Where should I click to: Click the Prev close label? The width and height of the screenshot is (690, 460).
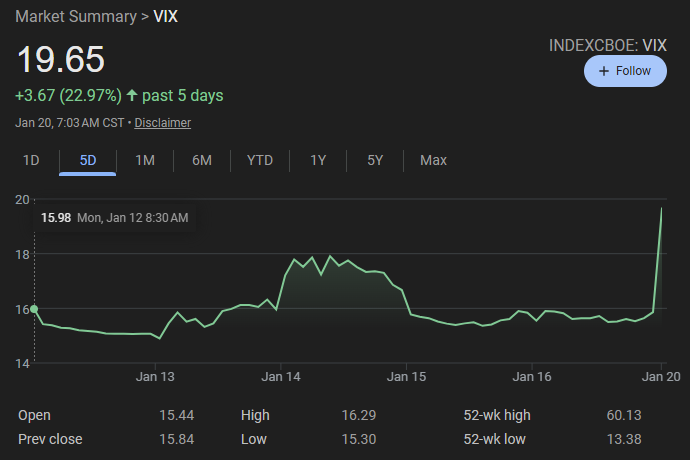coord(50,439)
